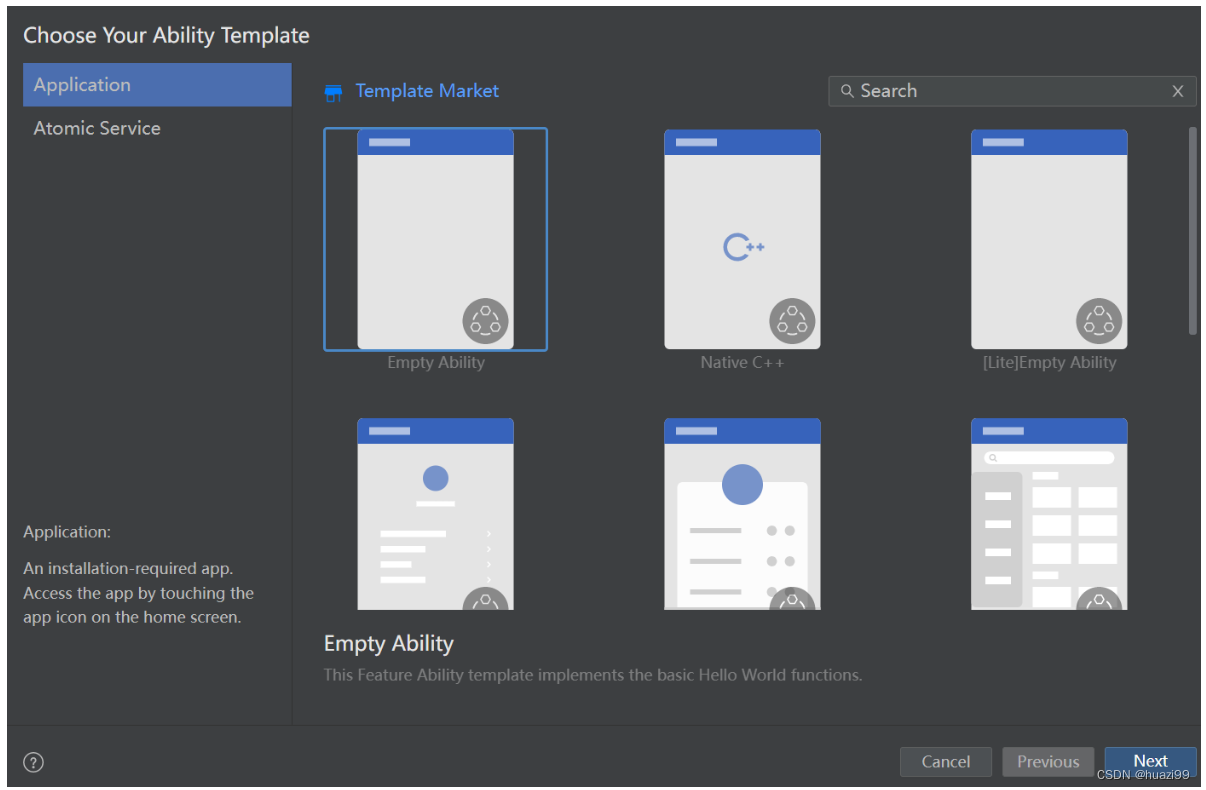Click the [Lite]Empty Ability label

click(1049, 363)
